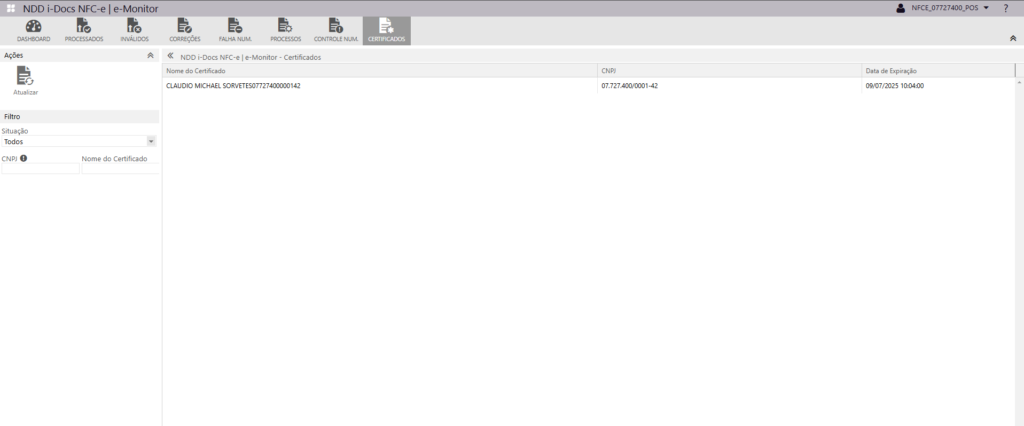Open the Controle Num. section
Image resolution: width=1024 pixels, height=426 pixels.
(x=336, y=29)
